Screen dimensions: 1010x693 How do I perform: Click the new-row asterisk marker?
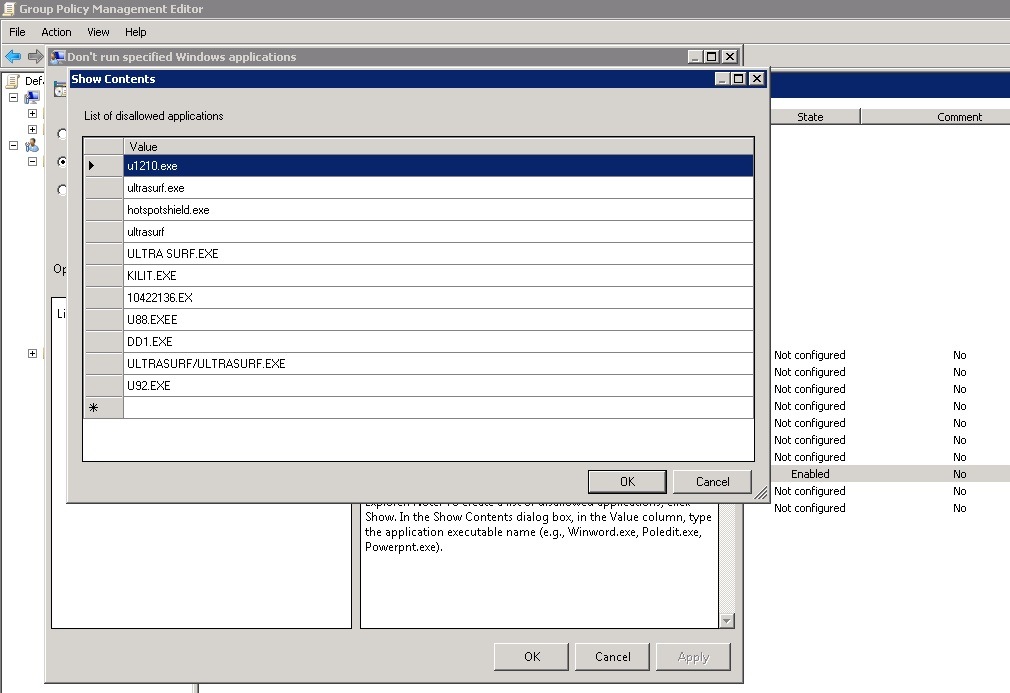point(93,408)
